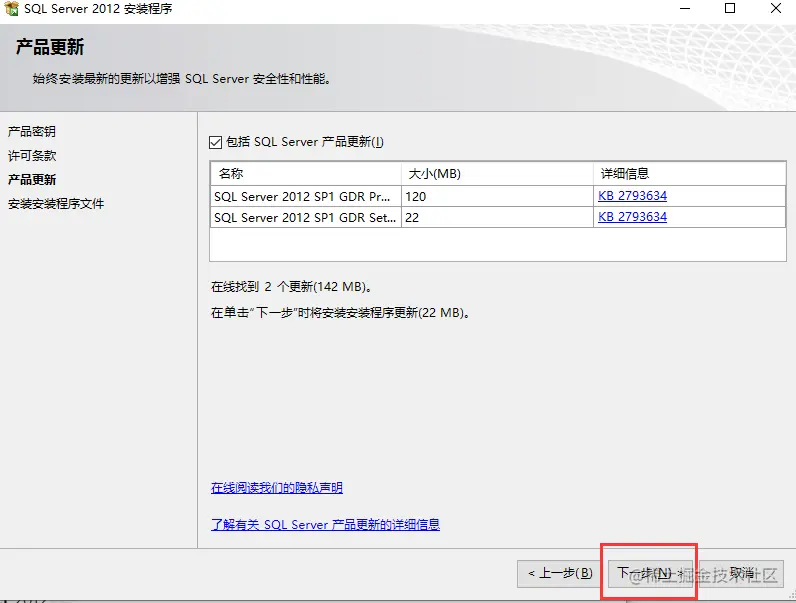This screenshot has width=796, height=603.
Task: Click the 名称 column header
Action: 306,174
